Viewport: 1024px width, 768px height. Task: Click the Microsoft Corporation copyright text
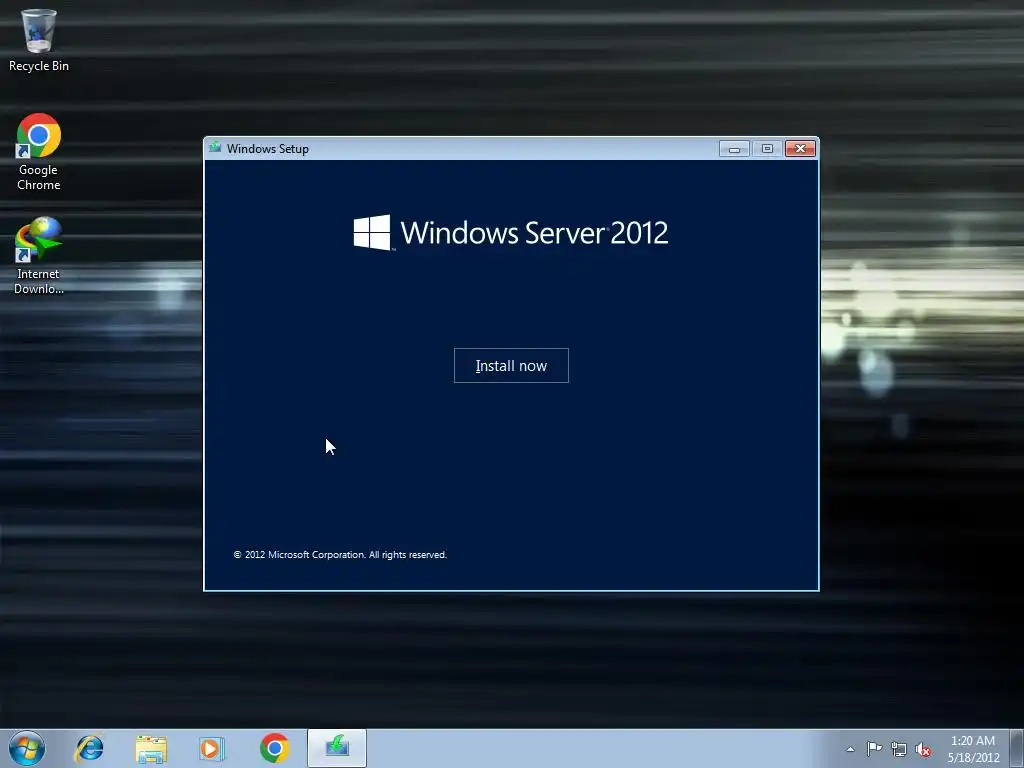tap(340, 554)
